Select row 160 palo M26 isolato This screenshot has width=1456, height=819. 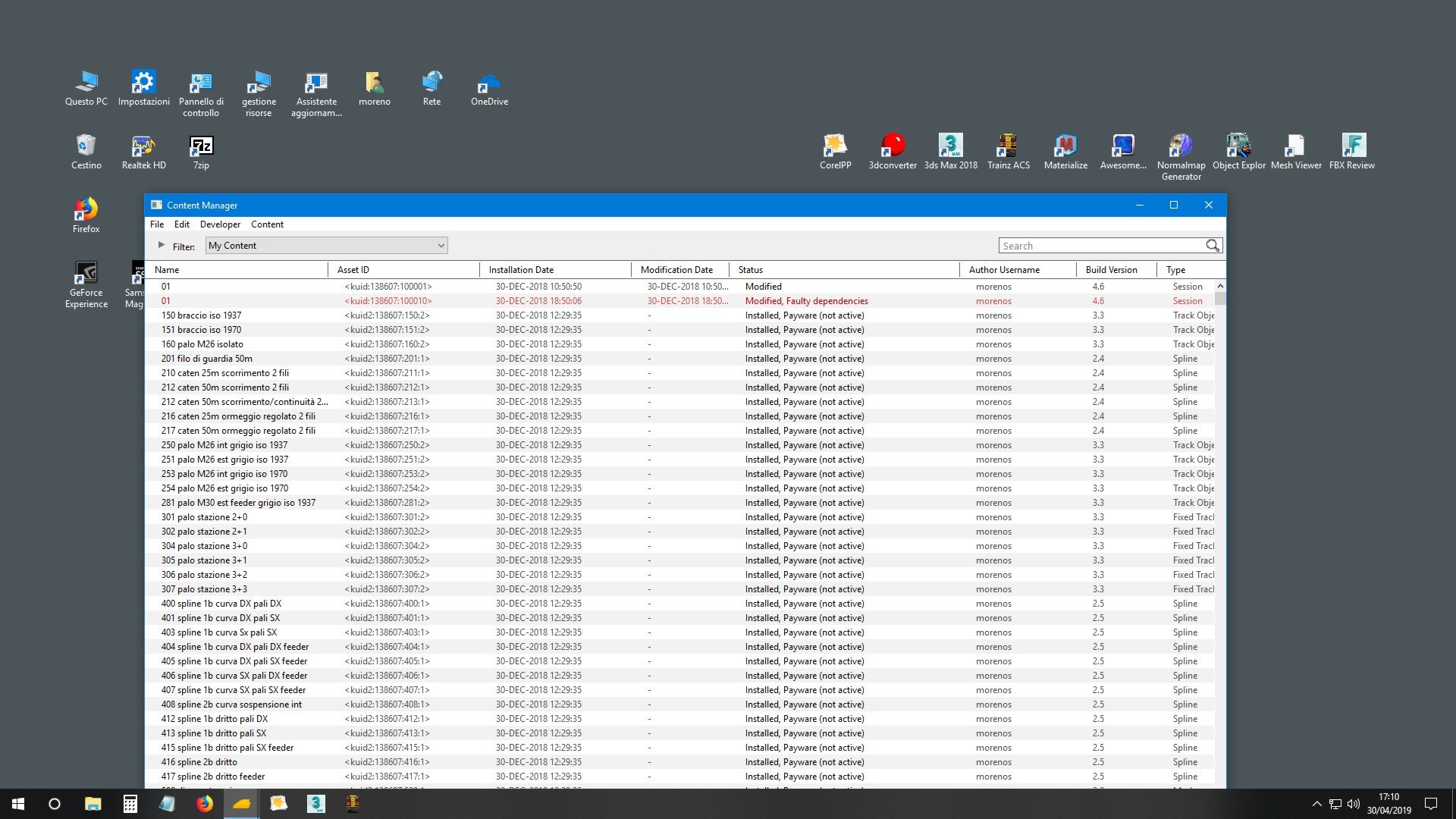point(680,344)
